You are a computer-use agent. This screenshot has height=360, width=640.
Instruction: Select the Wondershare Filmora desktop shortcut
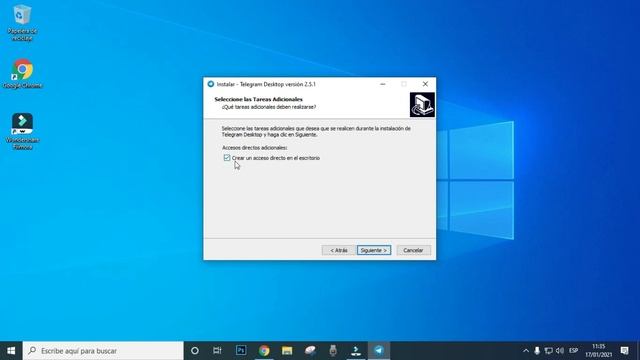pyautogui.click(x=22, y=131)
